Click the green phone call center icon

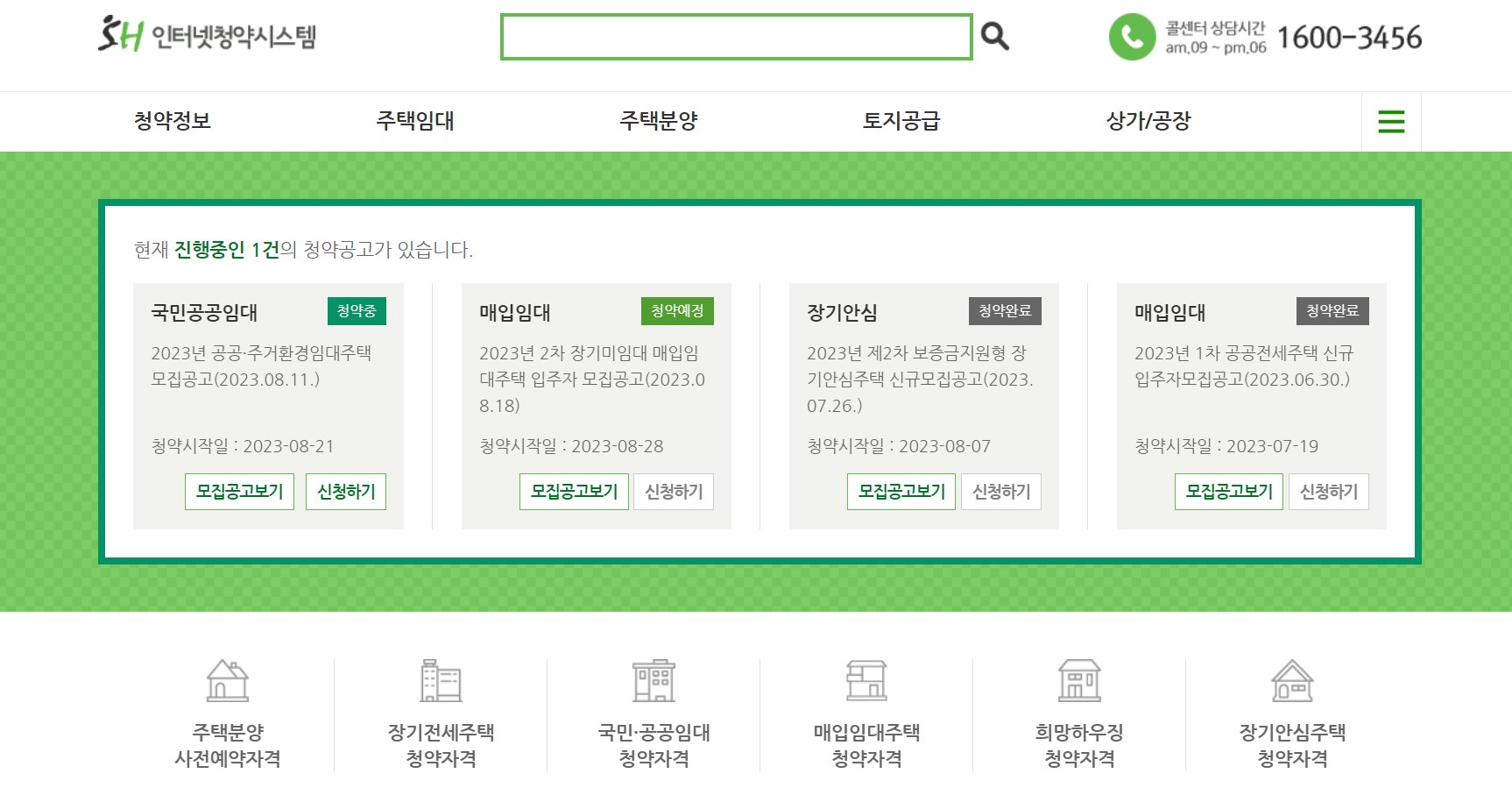pos(1131,38)
